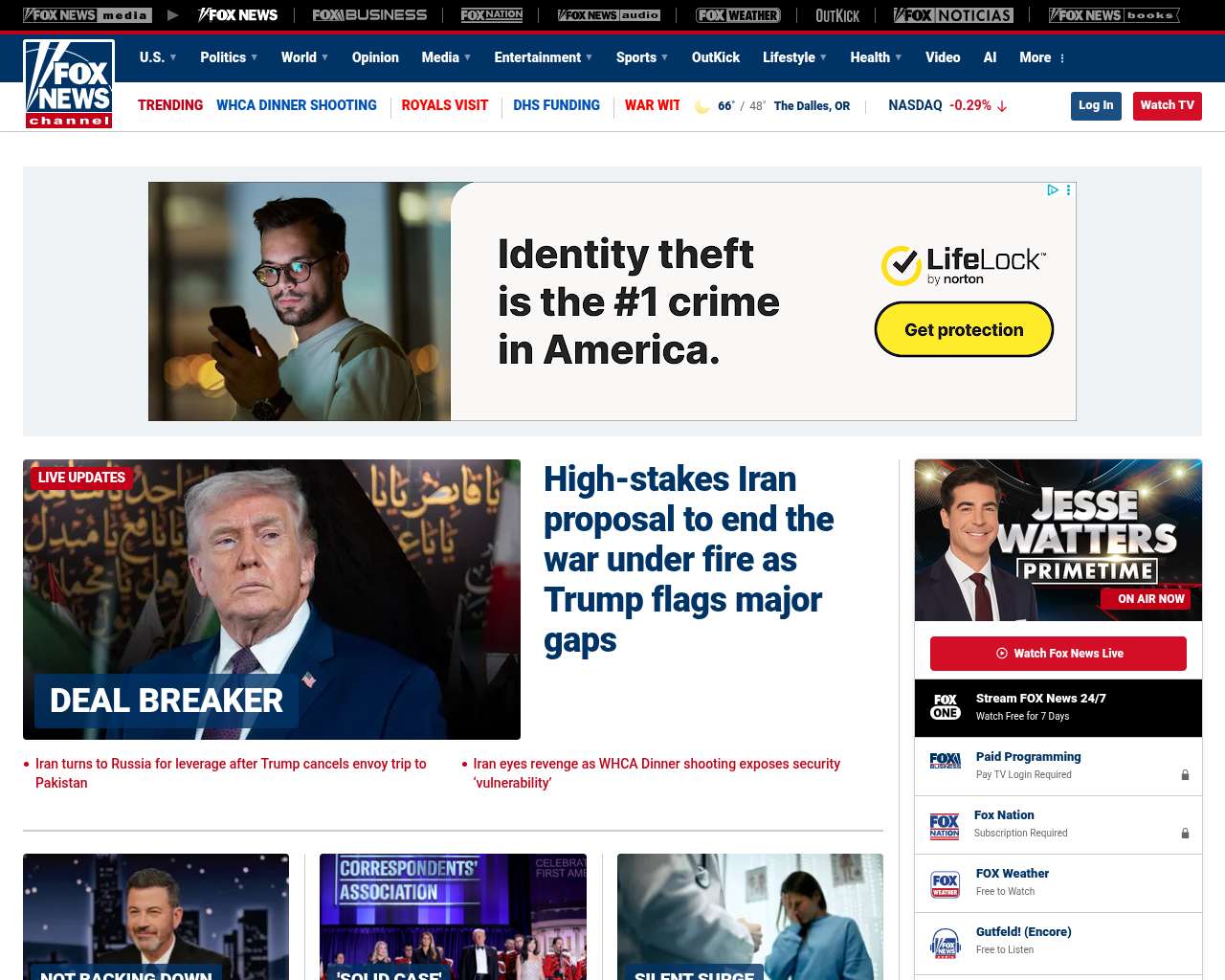Expand the U.S. dropdown menu
This screenshot has height=980, width=1225.
pos(158,57)
